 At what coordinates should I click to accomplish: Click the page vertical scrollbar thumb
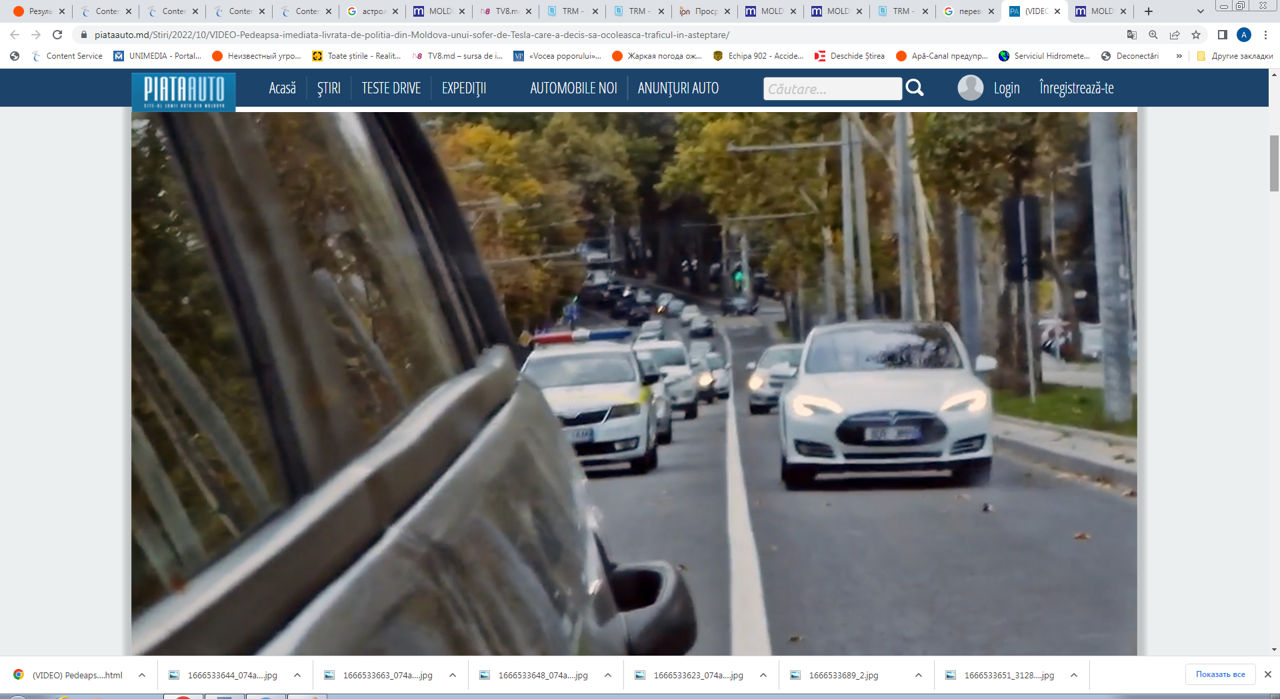coord(1274,161)
